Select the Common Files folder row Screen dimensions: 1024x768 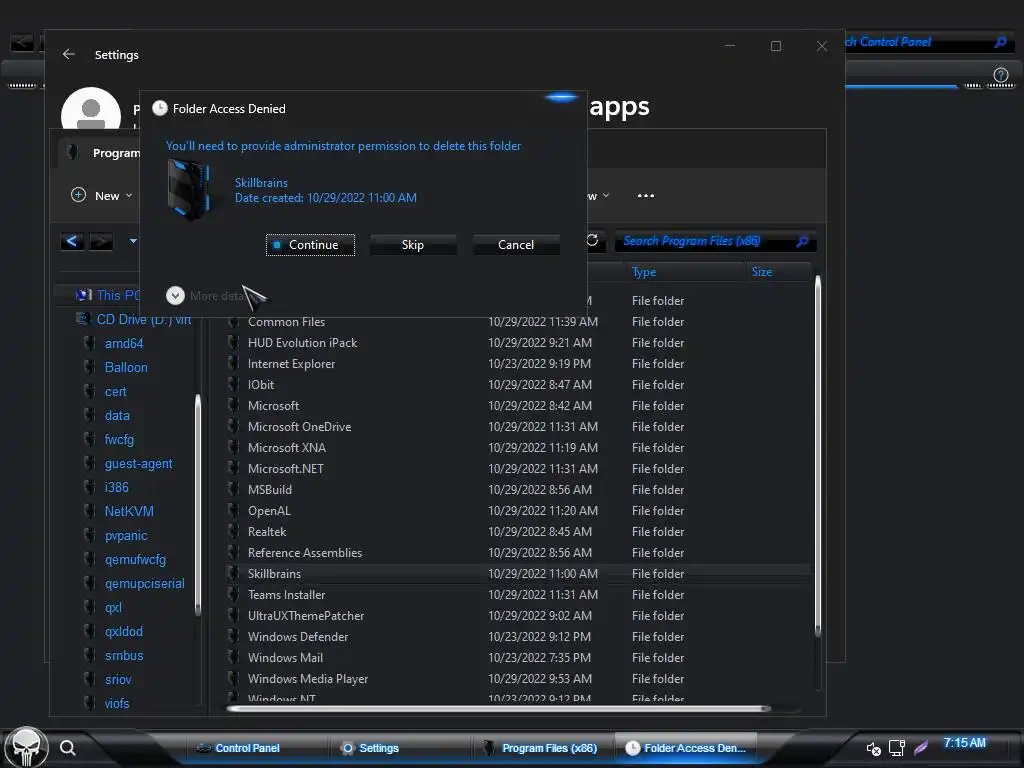pyautogui.click(x=519, y=322)
